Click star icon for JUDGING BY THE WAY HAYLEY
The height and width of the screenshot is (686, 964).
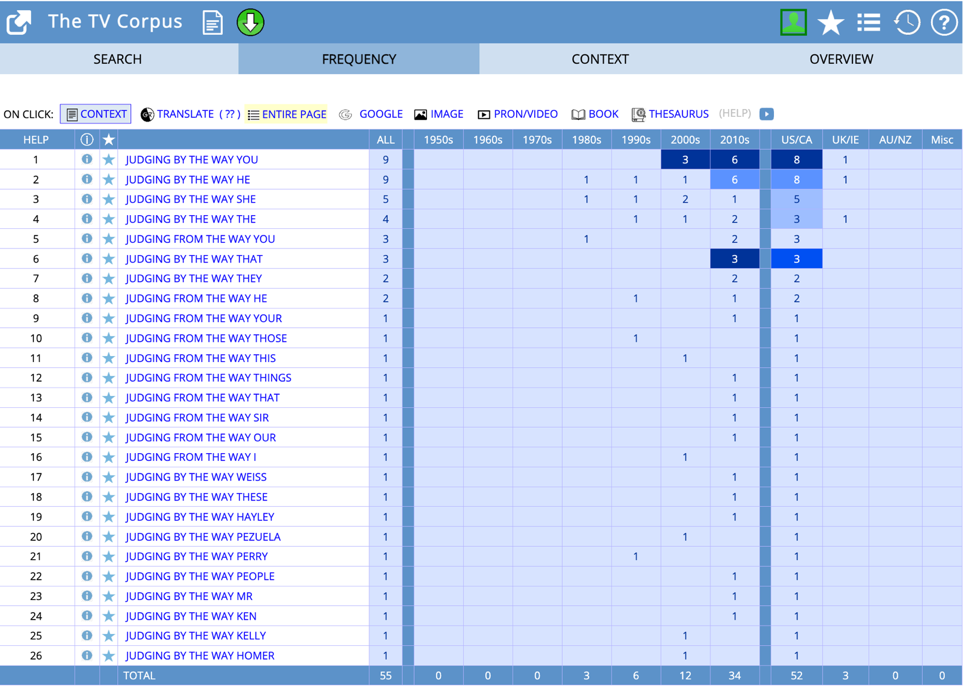(109, 517)
